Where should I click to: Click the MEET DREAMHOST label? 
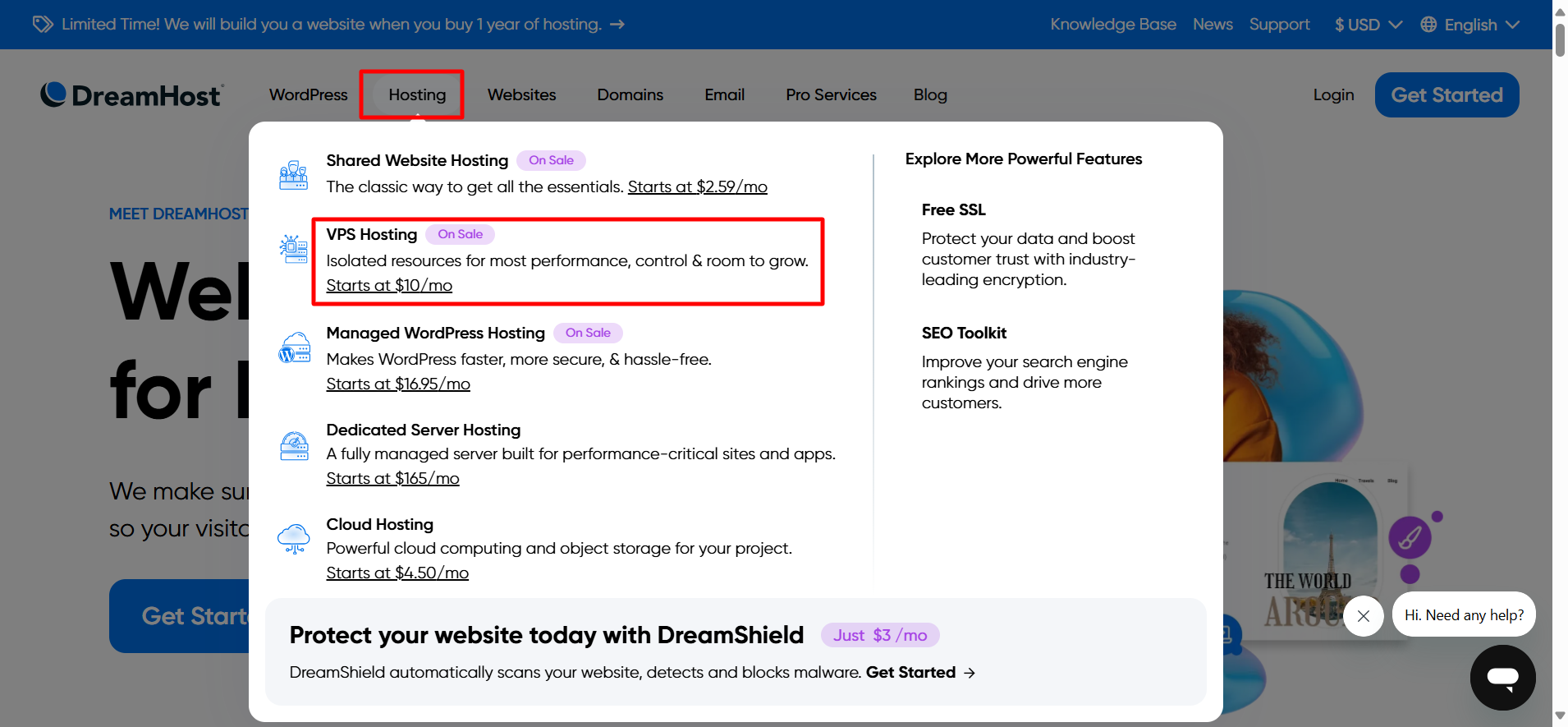click(x=179, y=214)
